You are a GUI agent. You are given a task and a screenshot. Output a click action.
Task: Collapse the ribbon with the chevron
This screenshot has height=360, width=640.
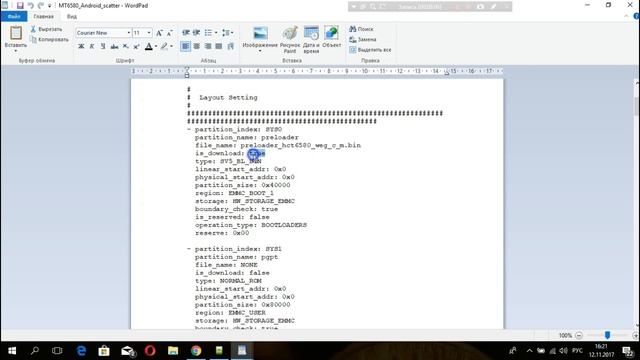626,16
